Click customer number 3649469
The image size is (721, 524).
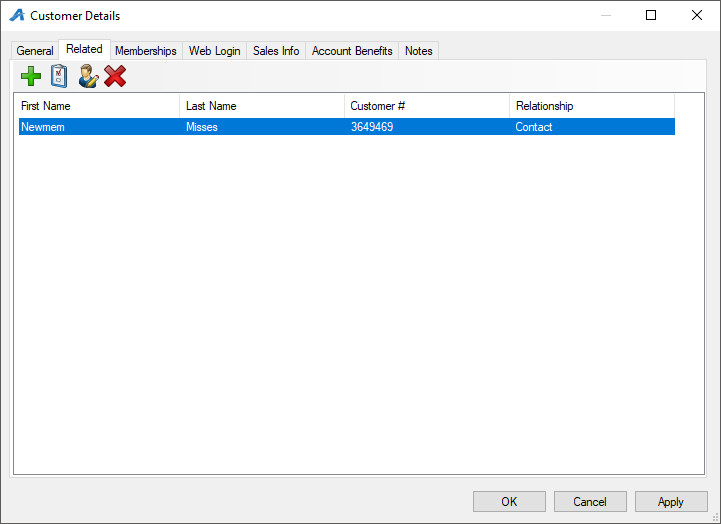coord(427,127)
